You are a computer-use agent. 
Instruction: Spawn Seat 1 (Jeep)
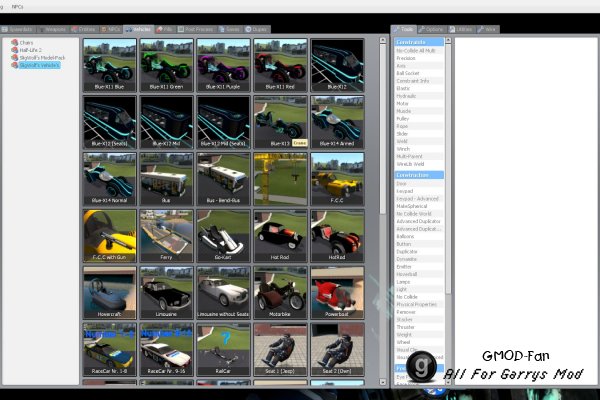pos(280,349)
